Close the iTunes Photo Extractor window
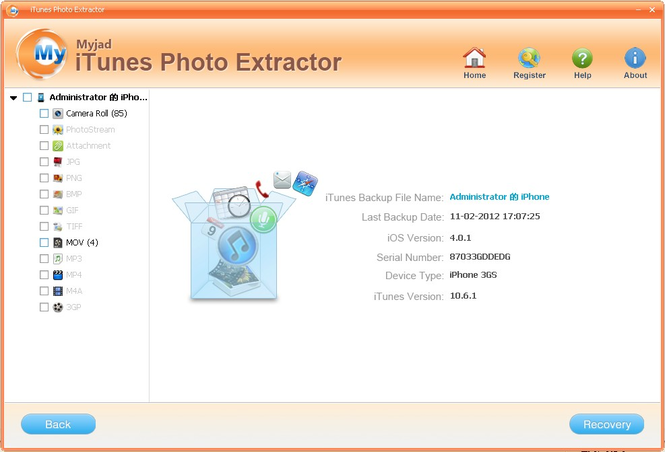665x452 pixels. [x=652, y=10]
